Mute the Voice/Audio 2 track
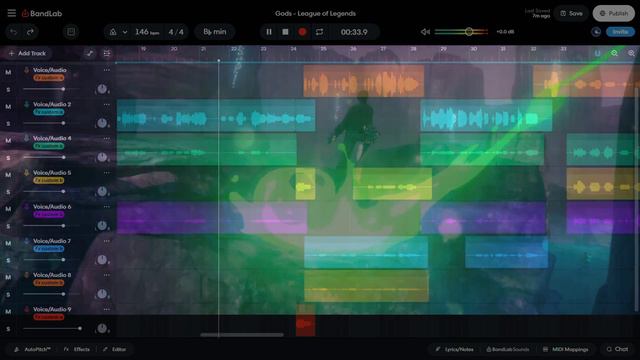The image size is (640, 360). [8, 107]
